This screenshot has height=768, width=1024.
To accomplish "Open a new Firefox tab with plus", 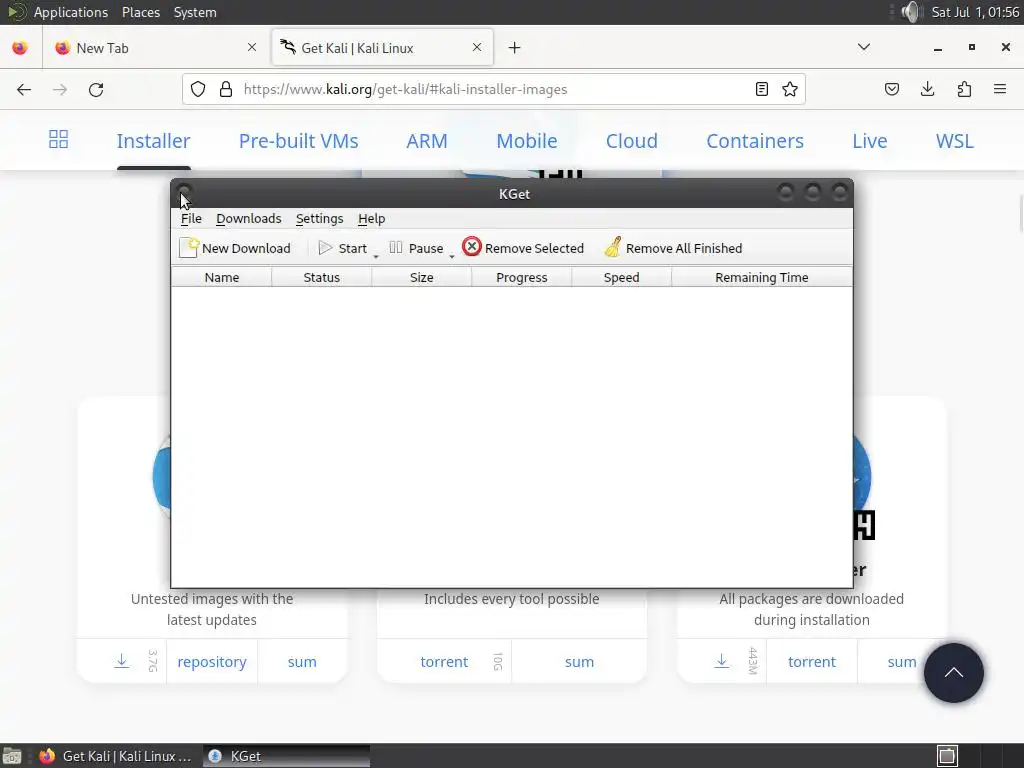I will pyautogui.click(x=515, y=48).
